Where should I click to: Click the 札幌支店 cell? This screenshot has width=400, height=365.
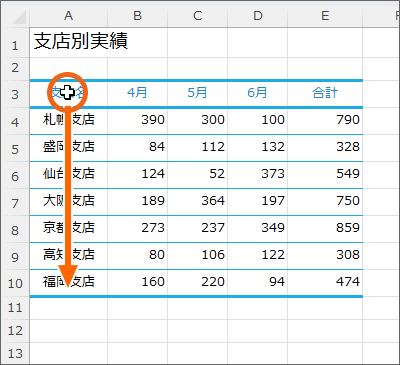click(69, 121)
